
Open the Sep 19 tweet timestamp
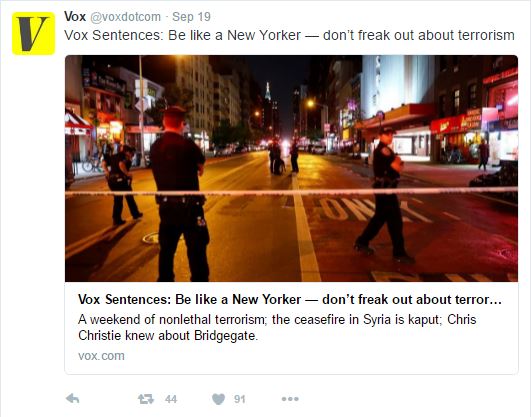[191, 17]
